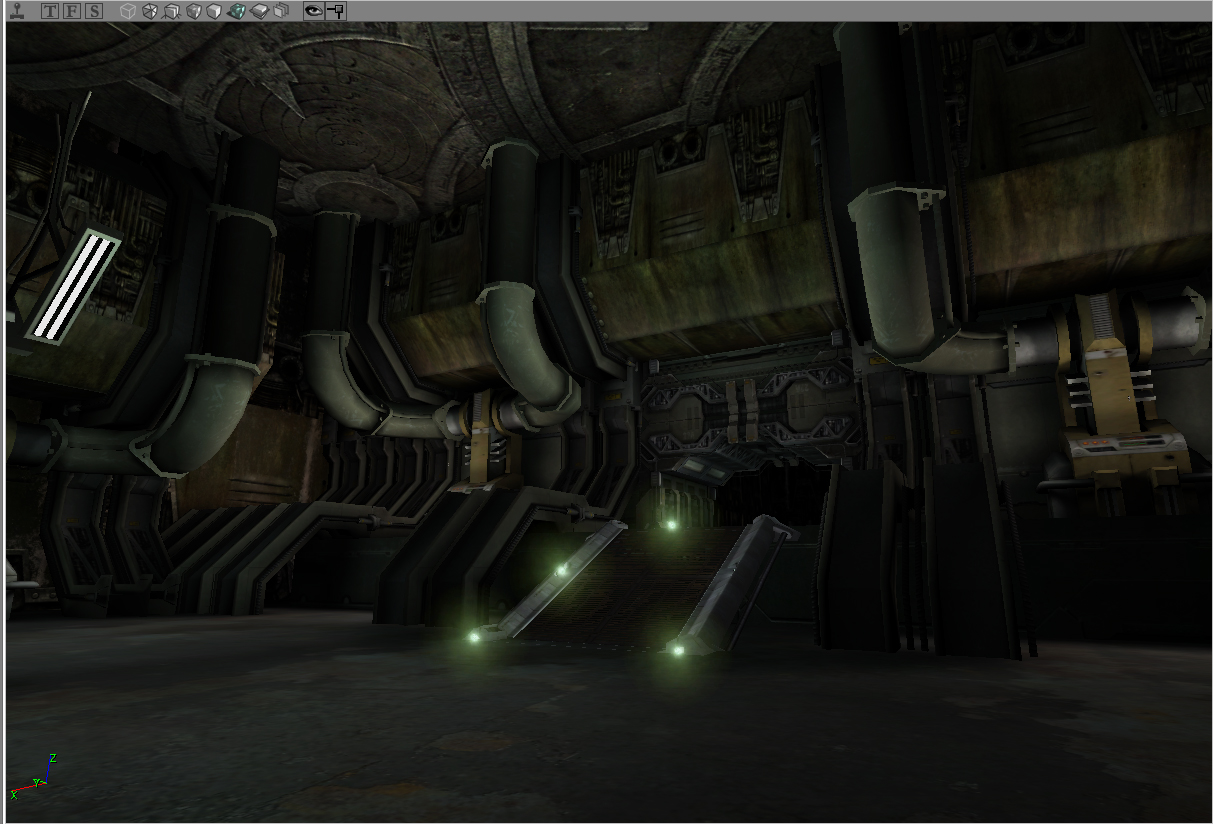This screenshot has width=1215, height=824.
Task: Select the wireframe polyhedron view mode icon
Action: click(149, 11)
